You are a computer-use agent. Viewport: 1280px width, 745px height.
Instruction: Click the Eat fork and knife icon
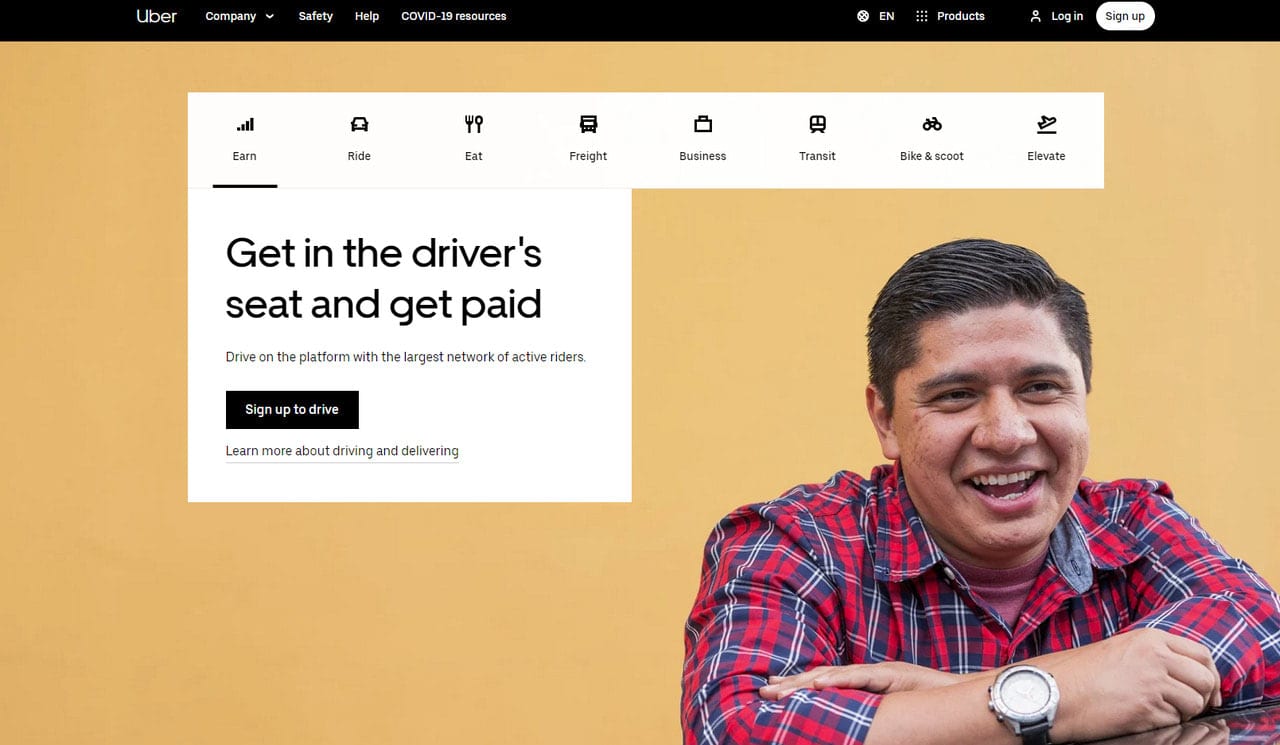[474, 124]
